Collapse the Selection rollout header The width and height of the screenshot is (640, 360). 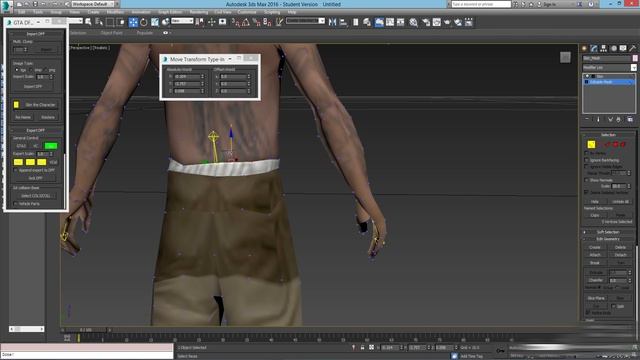(608, 135)
